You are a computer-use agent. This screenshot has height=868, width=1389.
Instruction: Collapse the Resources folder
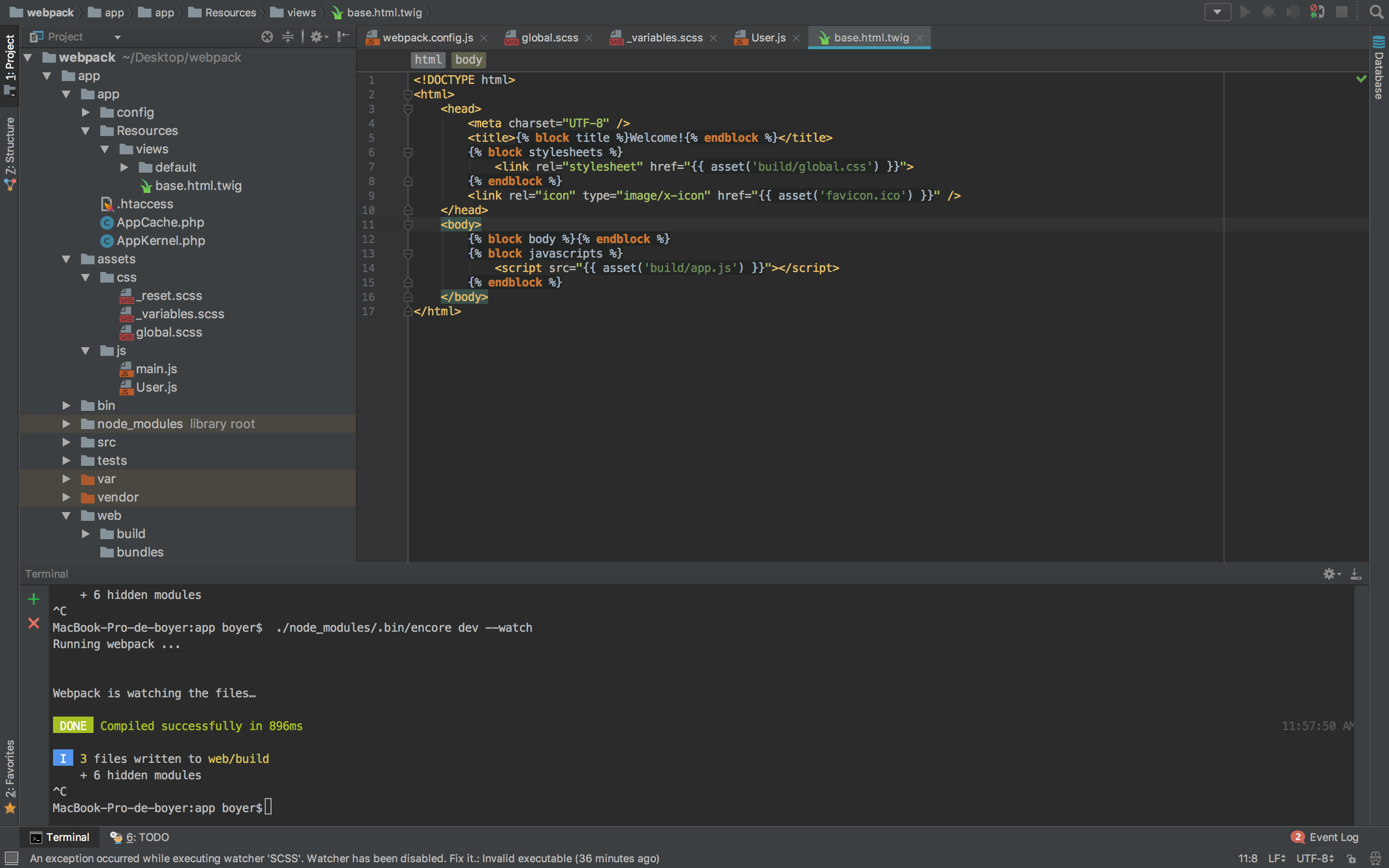pyautogui.click(x=85, y=131)
